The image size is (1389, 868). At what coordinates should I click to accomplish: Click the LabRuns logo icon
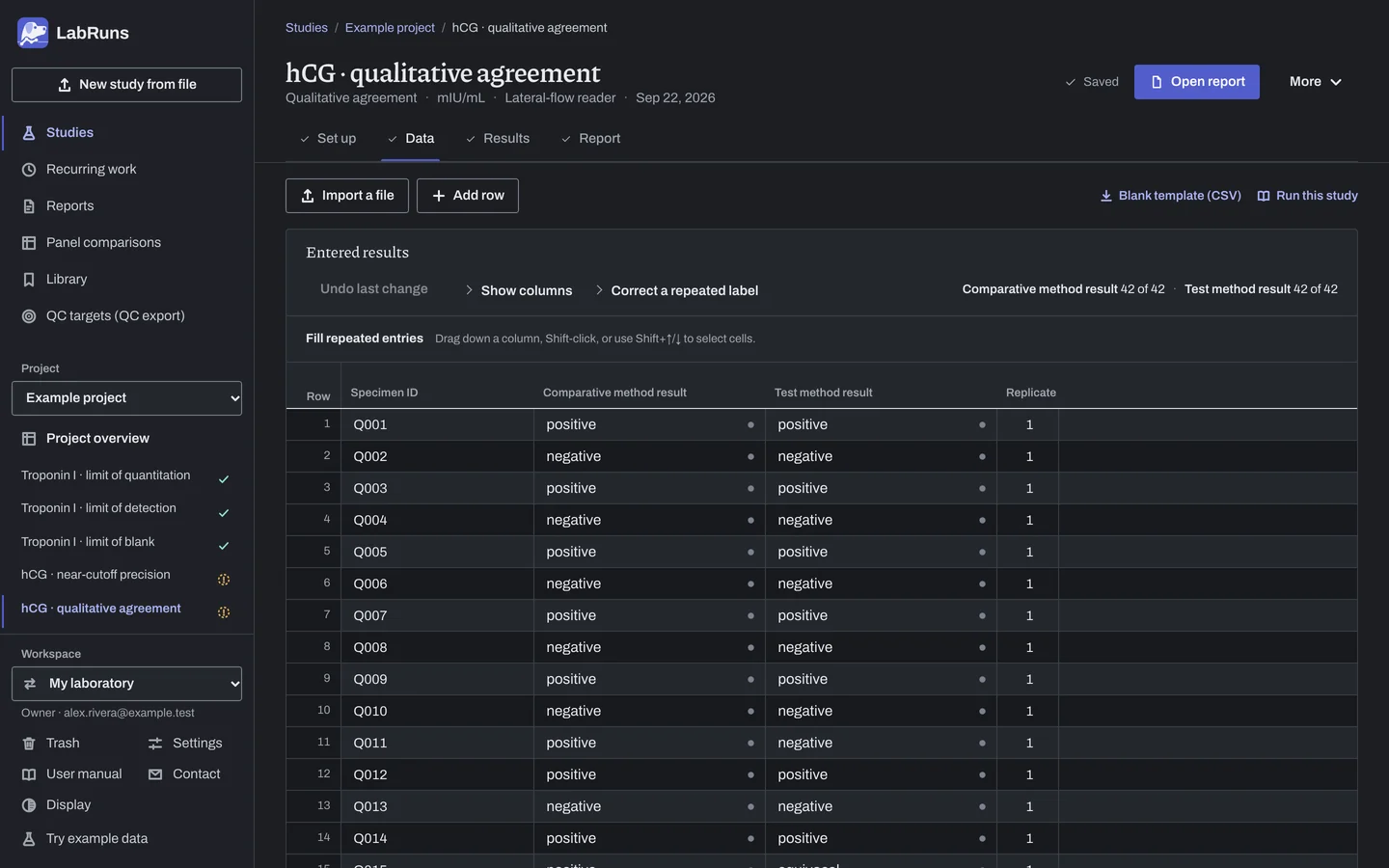33,33
